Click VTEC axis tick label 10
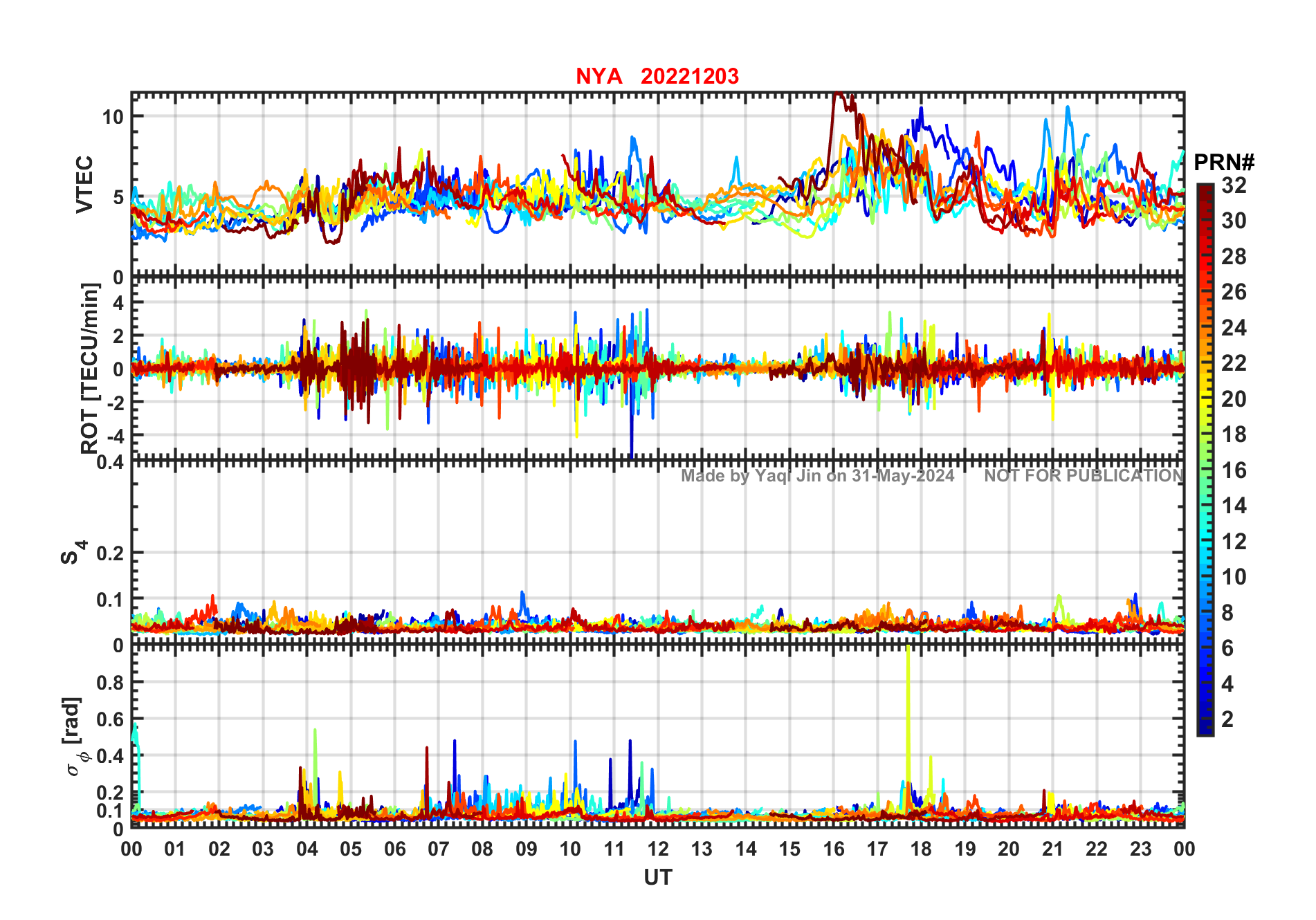1316x920 pixels. [x=113, y=117]
